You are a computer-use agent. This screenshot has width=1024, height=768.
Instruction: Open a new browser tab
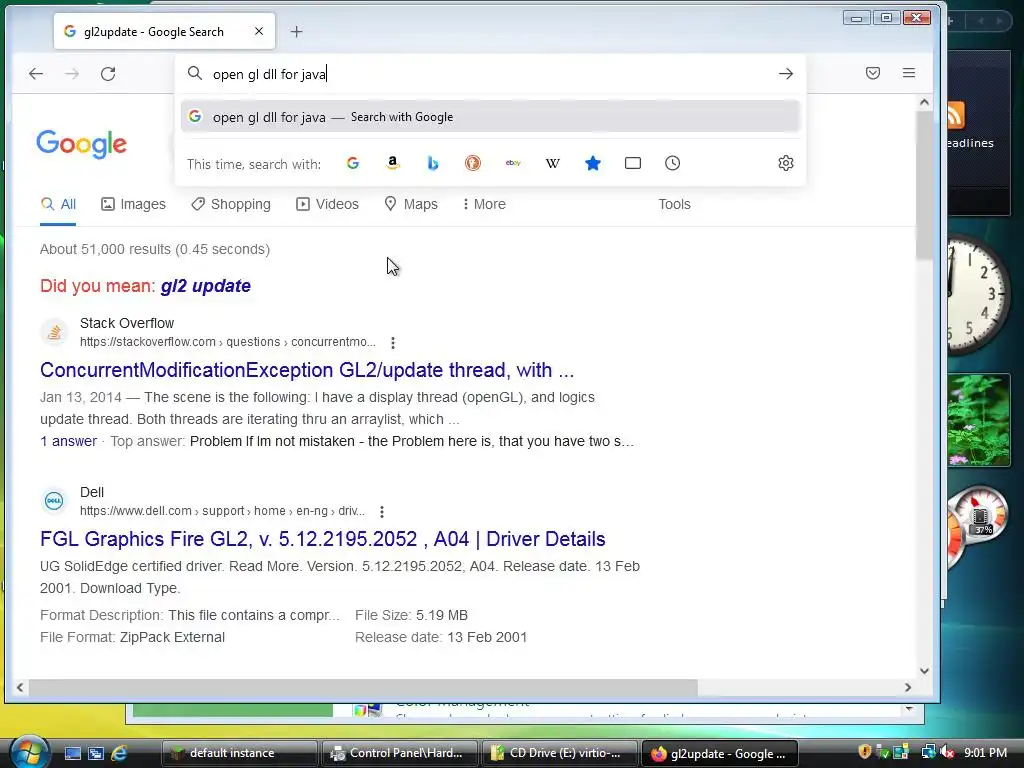(x=296, y=31)
